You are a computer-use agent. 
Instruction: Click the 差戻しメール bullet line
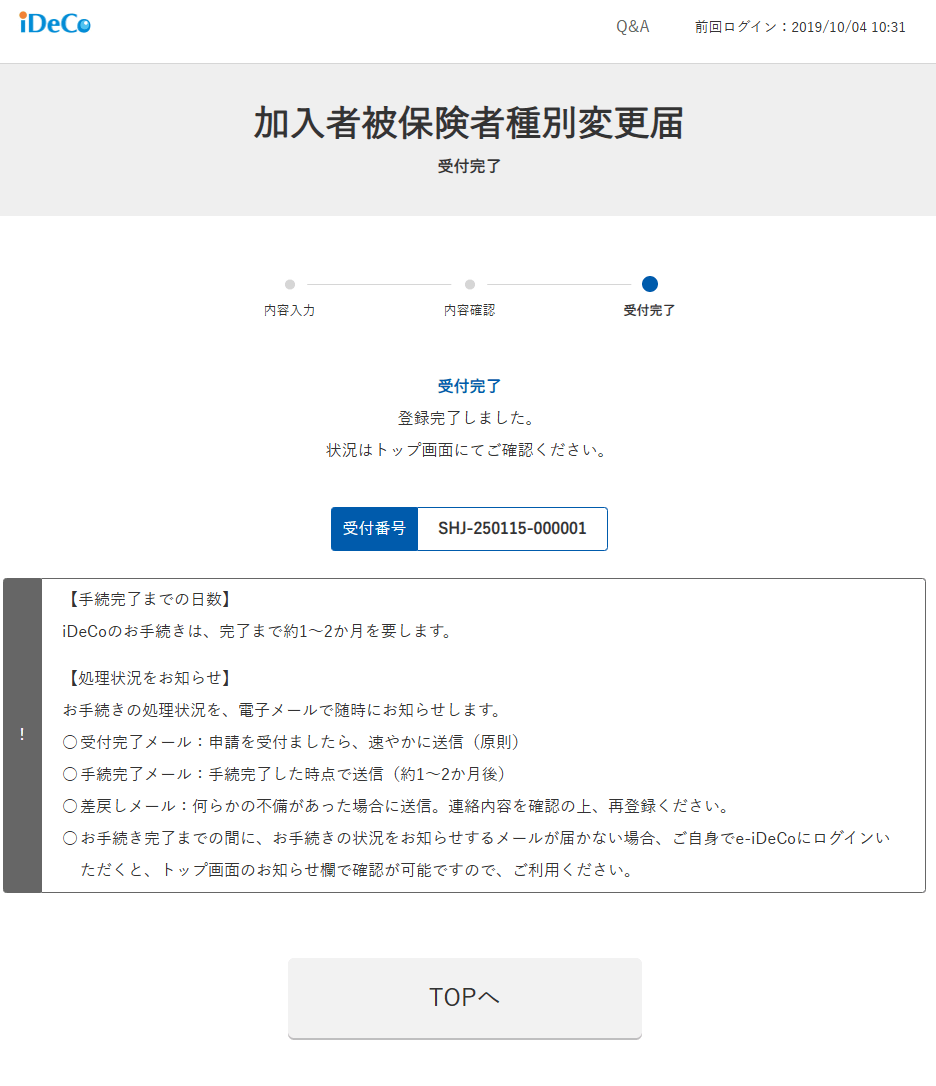point(395,806)
